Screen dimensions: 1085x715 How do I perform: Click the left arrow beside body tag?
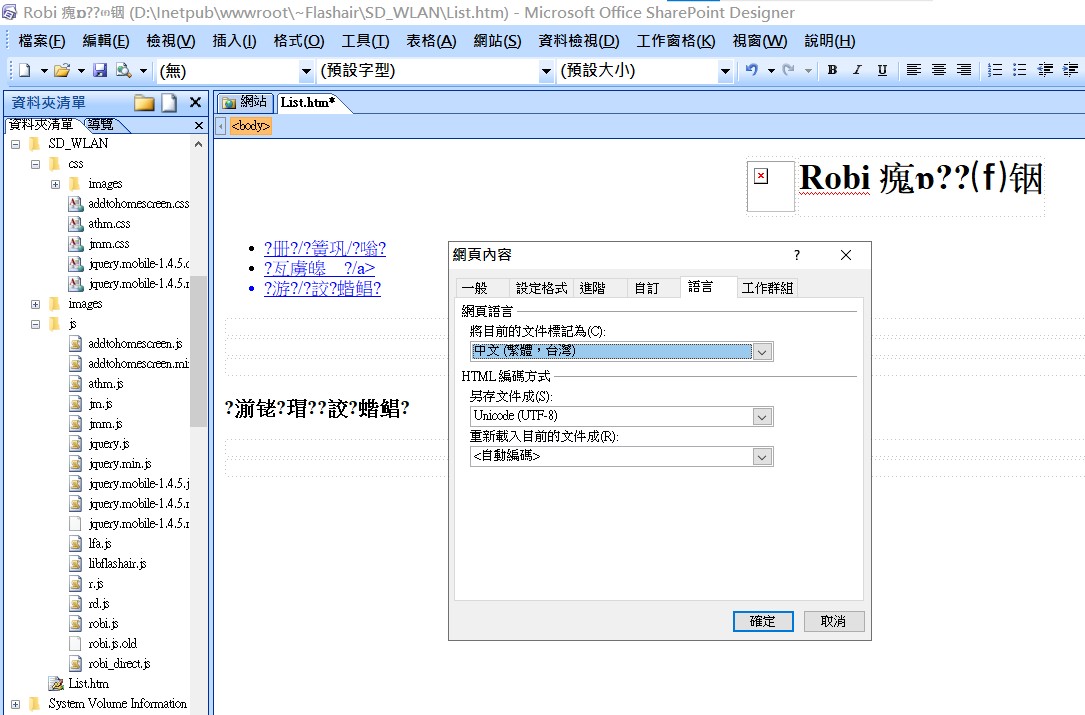[x=221, y=126]
